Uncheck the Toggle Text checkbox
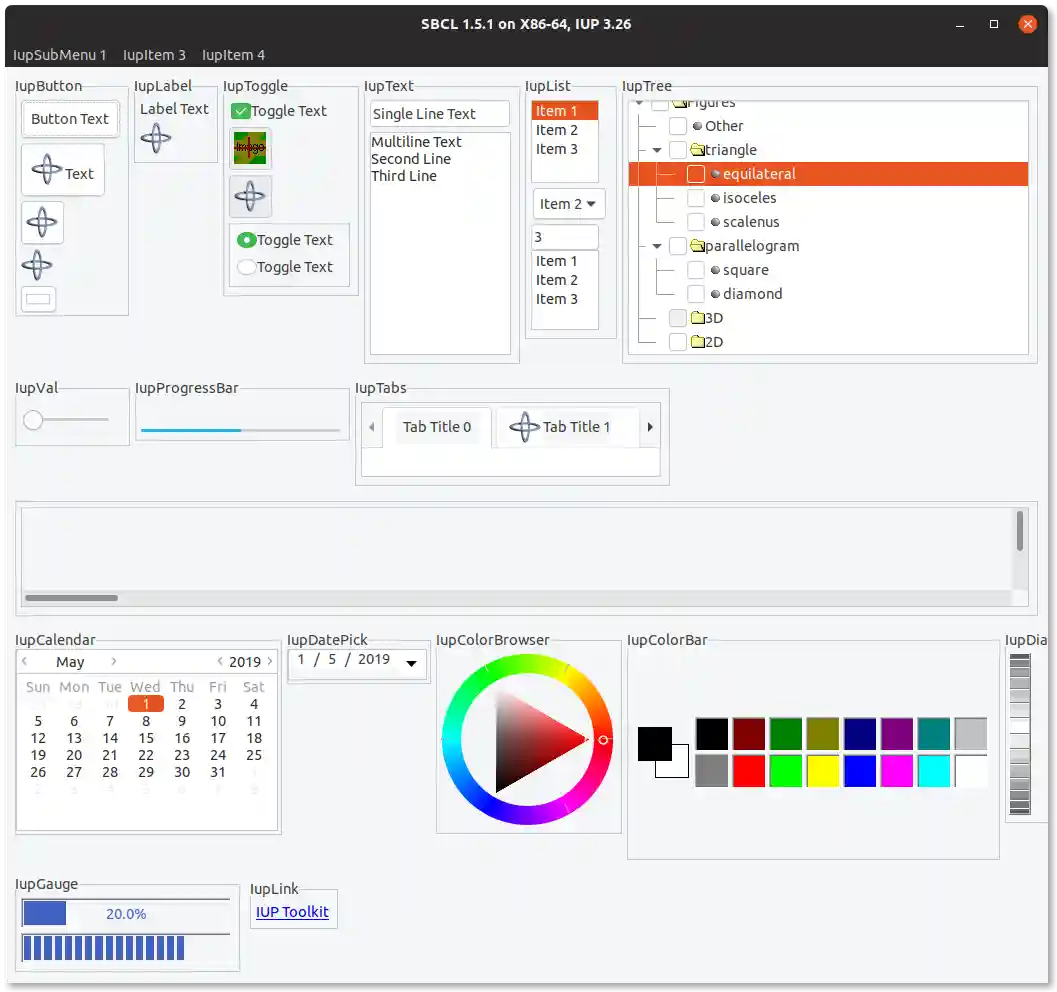1057x992 pixels. coord(240,111)
